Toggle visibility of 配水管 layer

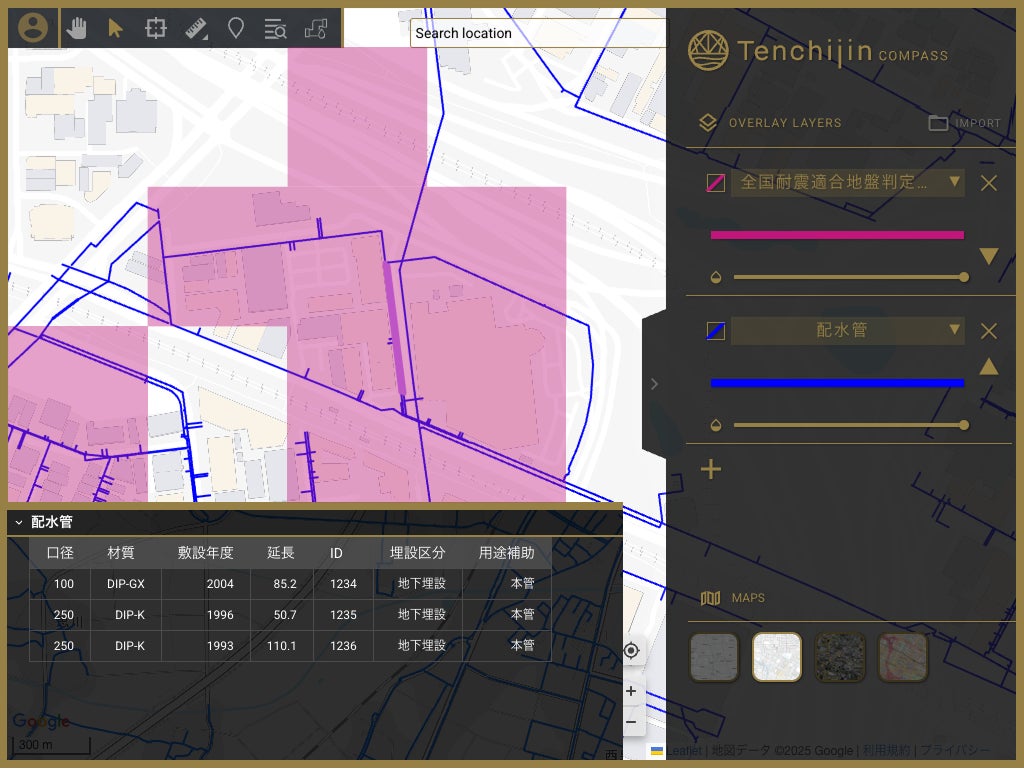[715, 331]
